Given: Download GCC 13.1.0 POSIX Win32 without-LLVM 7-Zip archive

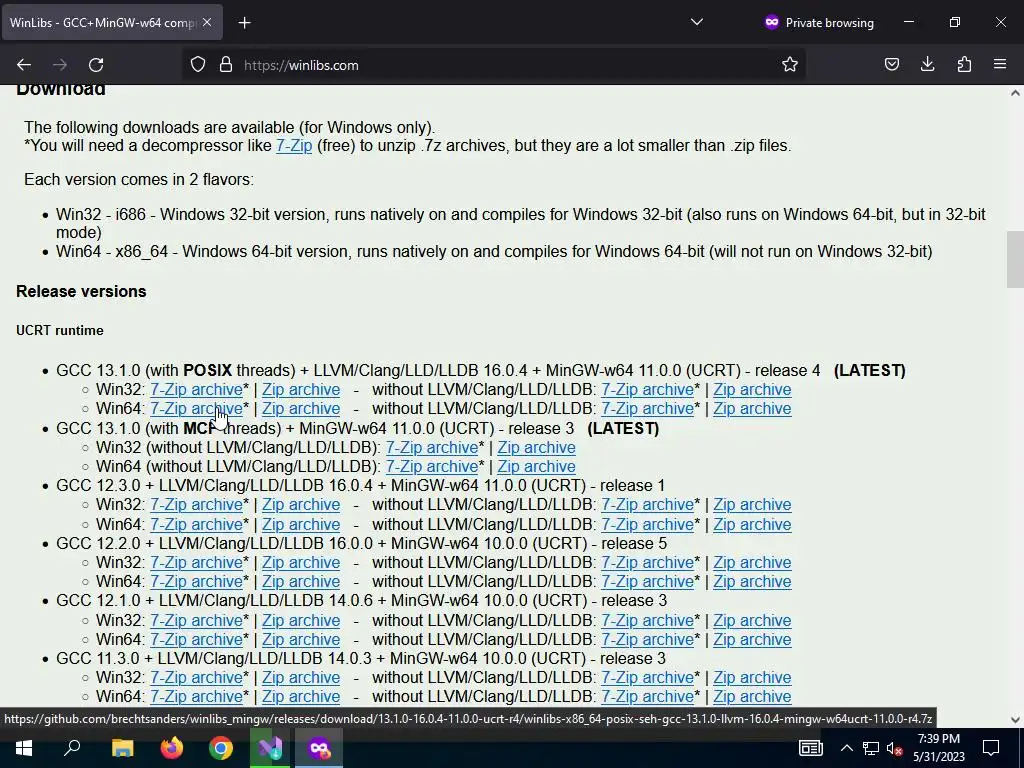Looking at the screenshot, I should click(647, 389).
